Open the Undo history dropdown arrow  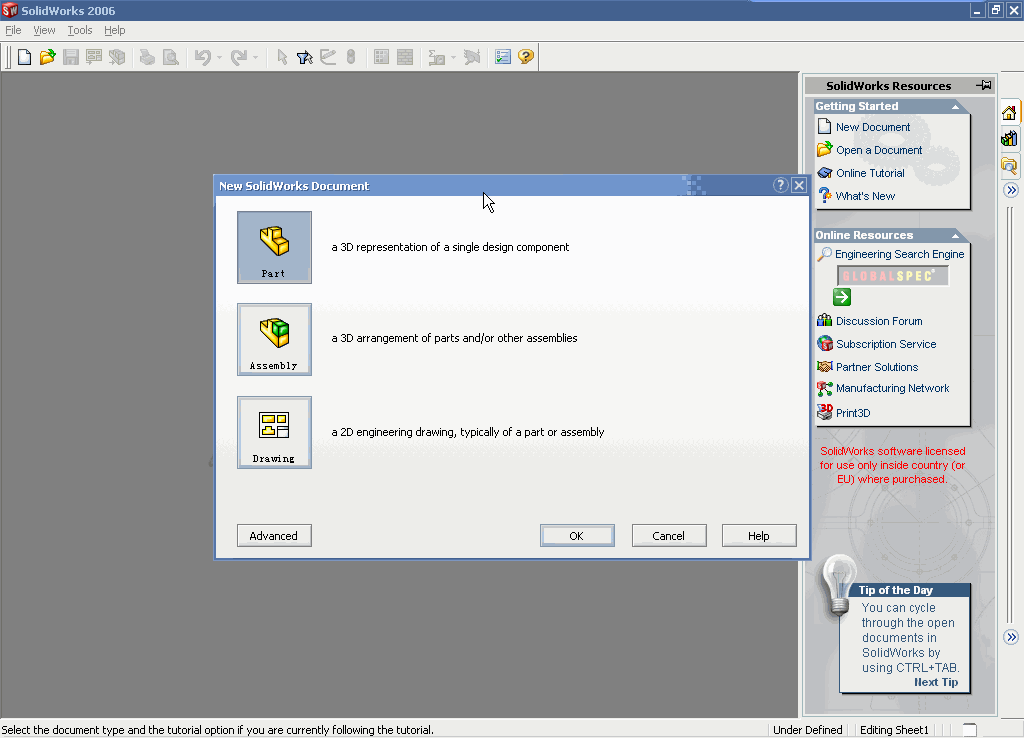point(219,57)
